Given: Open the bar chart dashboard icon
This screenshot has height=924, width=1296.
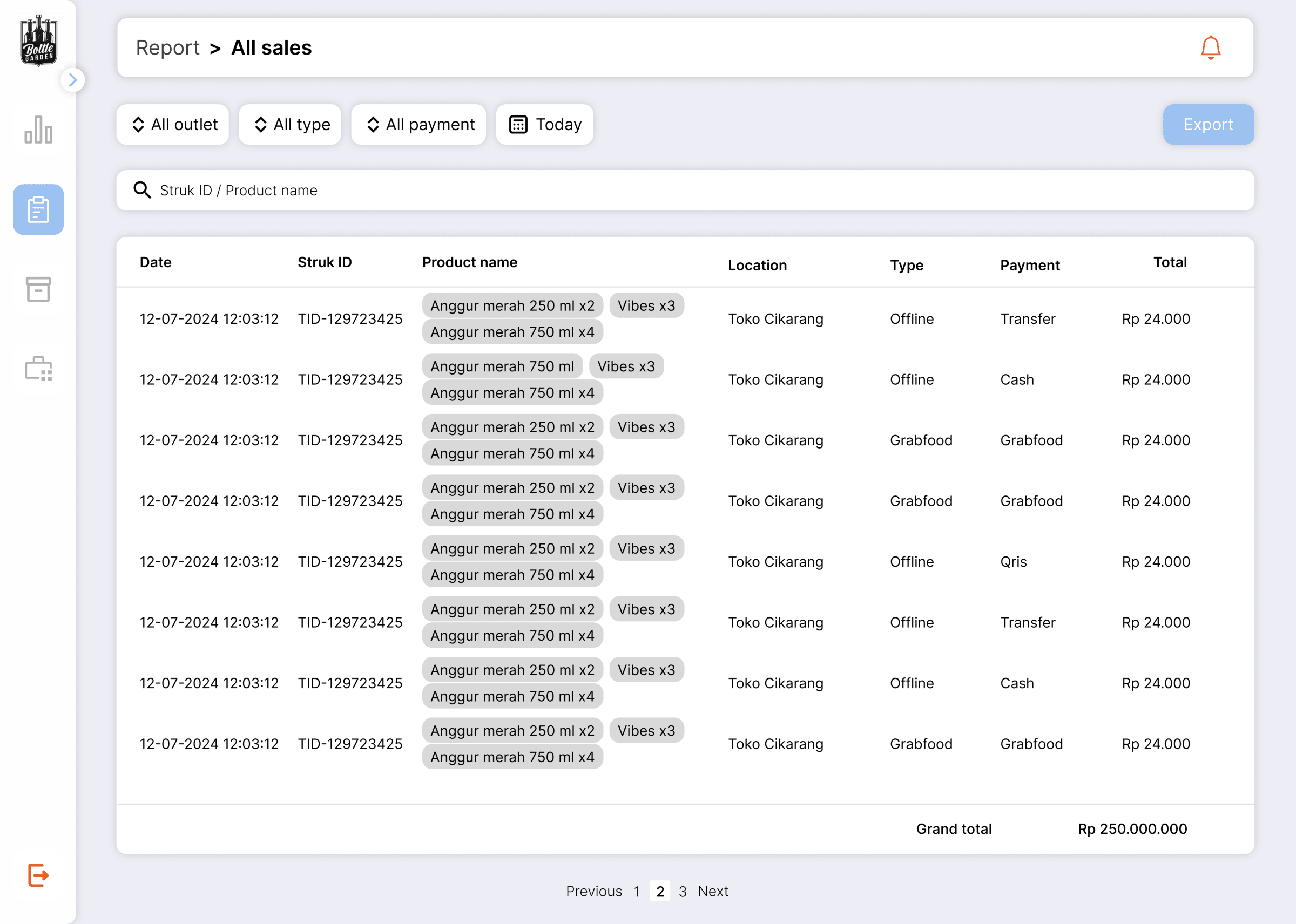Looking at the screenshot, I should coord(39,130).
